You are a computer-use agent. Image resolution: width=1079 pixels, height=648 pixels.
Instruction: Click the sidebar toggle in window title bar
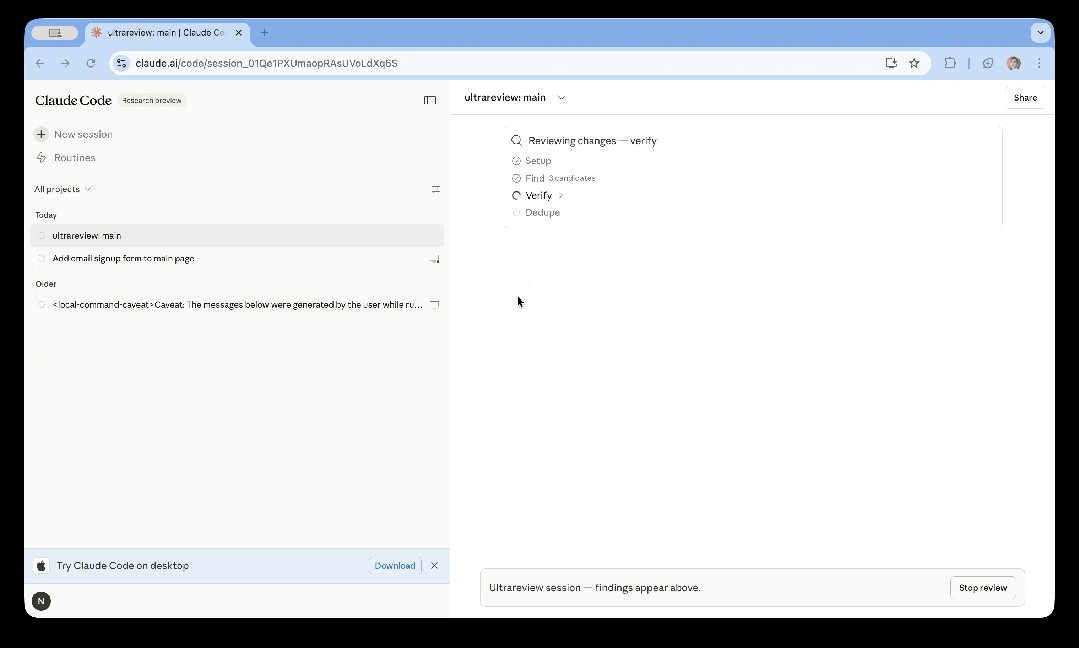point(55,32)
